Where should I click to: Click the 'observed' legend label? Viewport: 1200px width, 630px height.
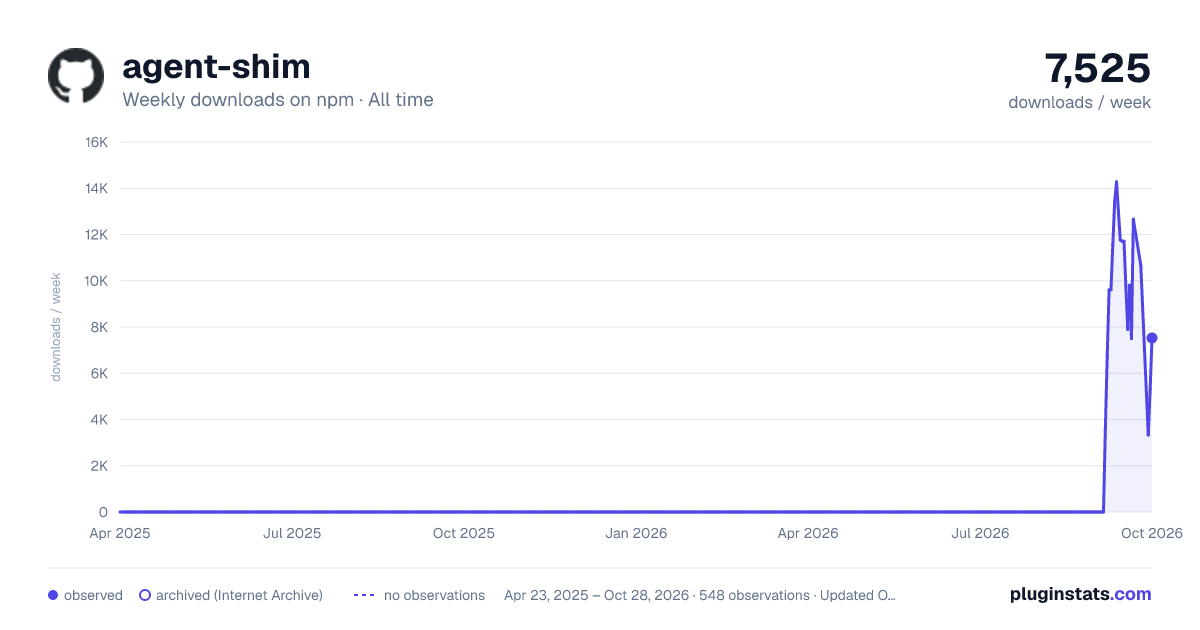[93, 595]
